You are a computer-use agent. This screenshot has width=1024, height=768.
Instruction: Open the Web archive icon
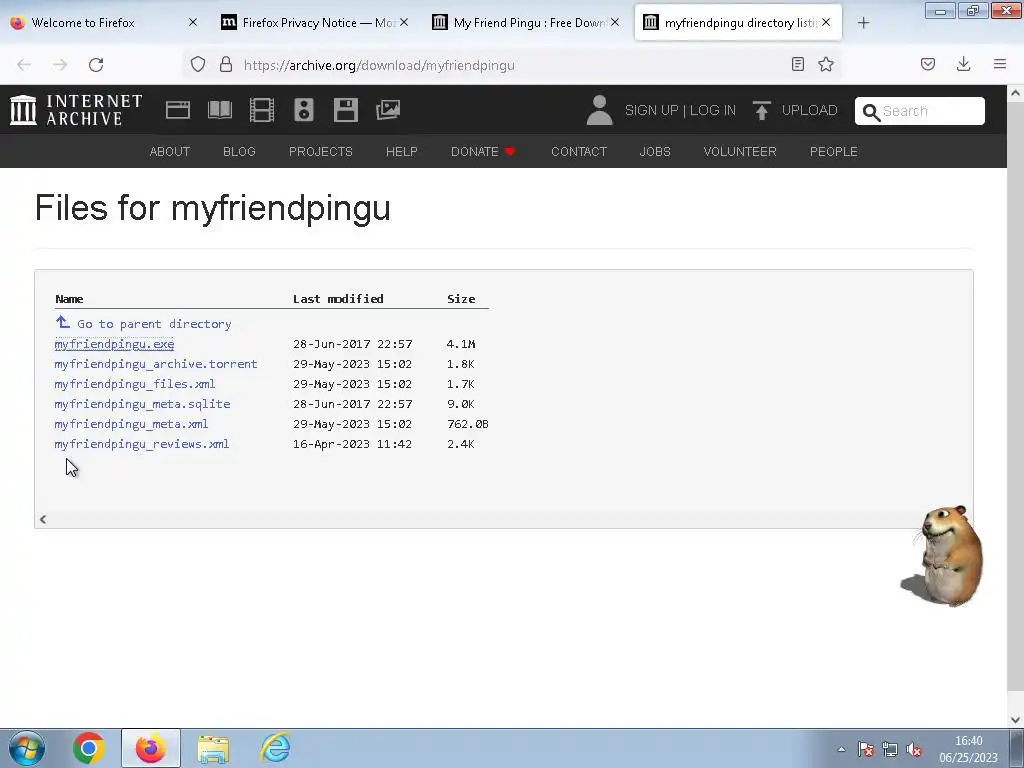[x=178, y=110]
